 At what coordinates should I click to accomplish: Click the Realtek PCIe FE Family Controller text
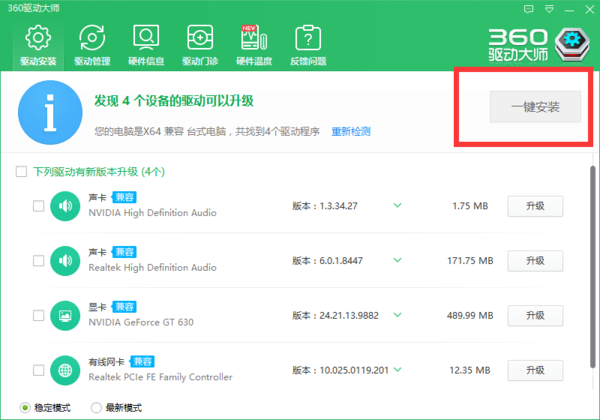[160, 377]
